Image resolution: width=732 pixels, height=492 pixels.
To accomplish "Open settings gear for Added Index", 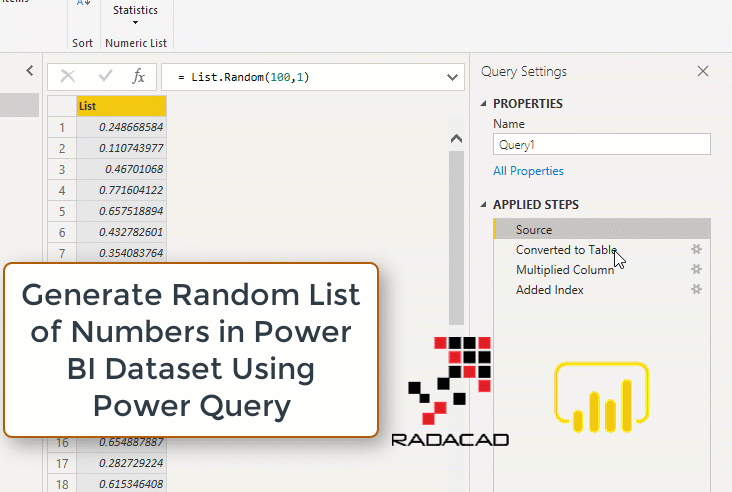I will (696, 289).
